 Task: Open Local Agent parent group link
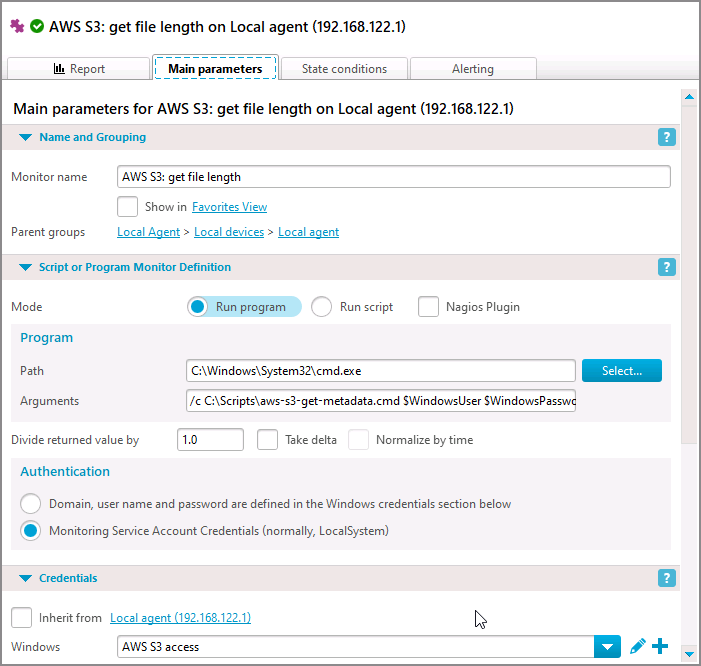tap(148, 232)
